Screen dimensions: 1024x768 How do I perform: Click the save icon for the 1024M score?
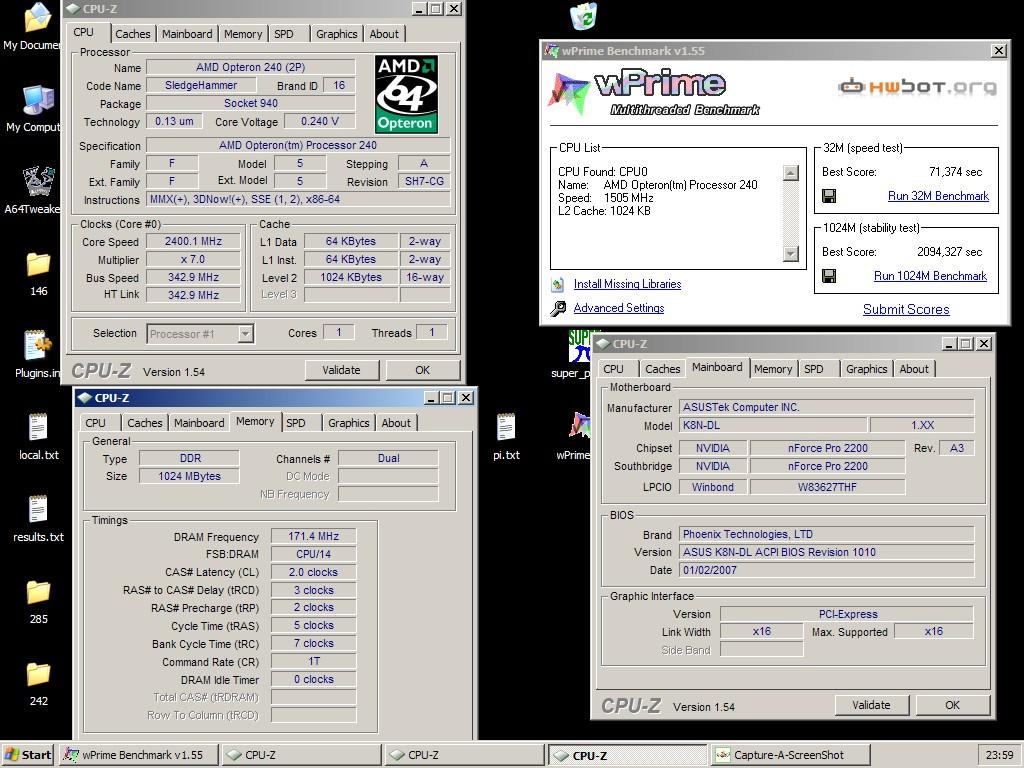pos(829,276)
